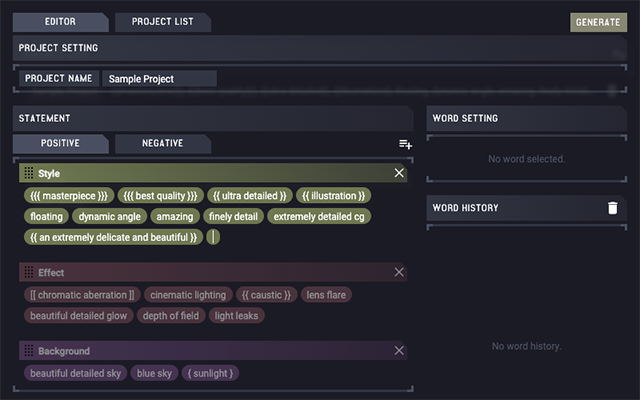
Task: Delete the Background group using X icon
Action: pyautogui.click(x=399, y=351)
